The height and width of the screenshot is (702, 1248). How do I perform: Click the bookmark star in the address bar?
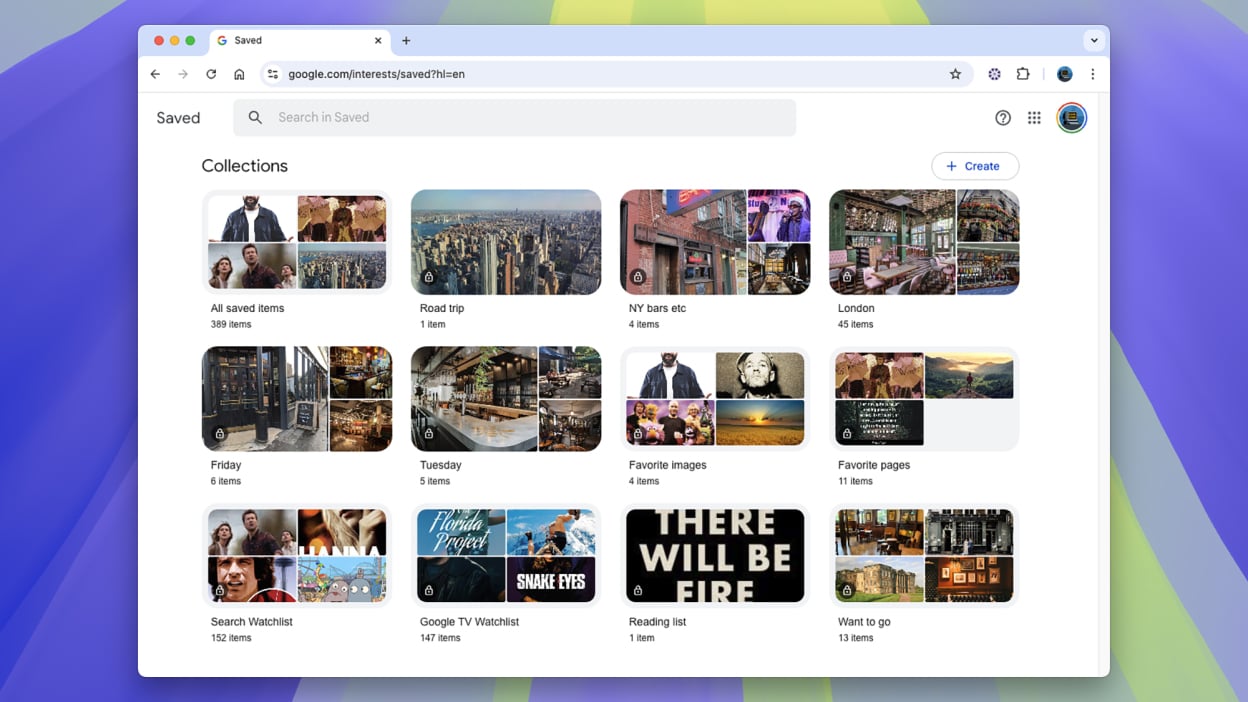(955, 73)
